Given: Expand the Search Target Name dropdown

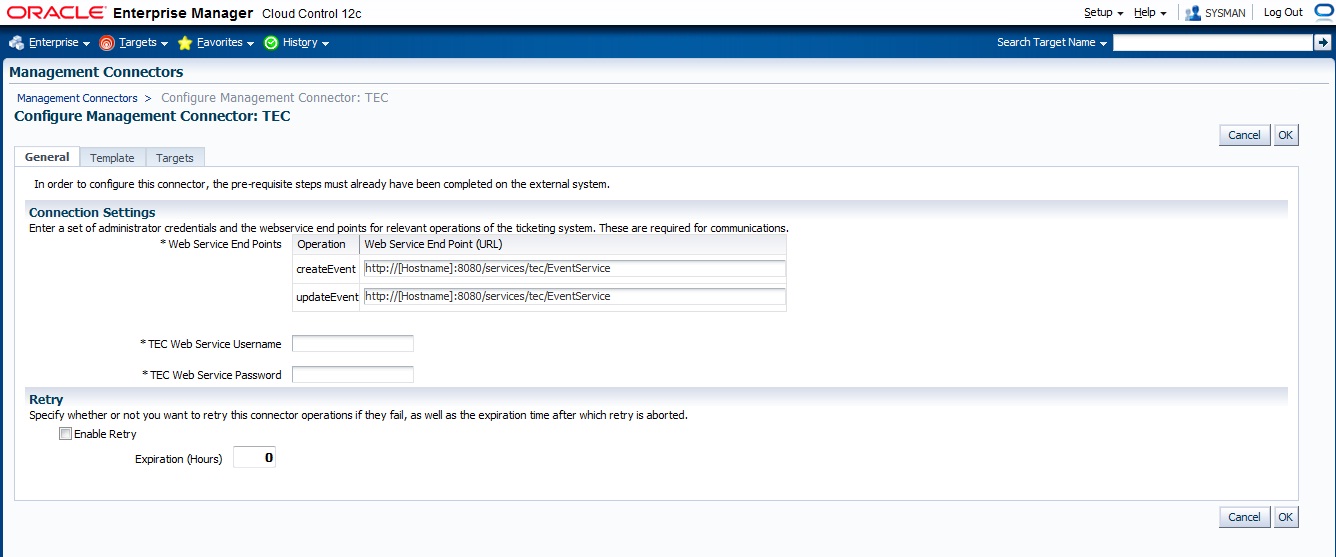Looking at the screenshot, I should (x=1052, y=43).
